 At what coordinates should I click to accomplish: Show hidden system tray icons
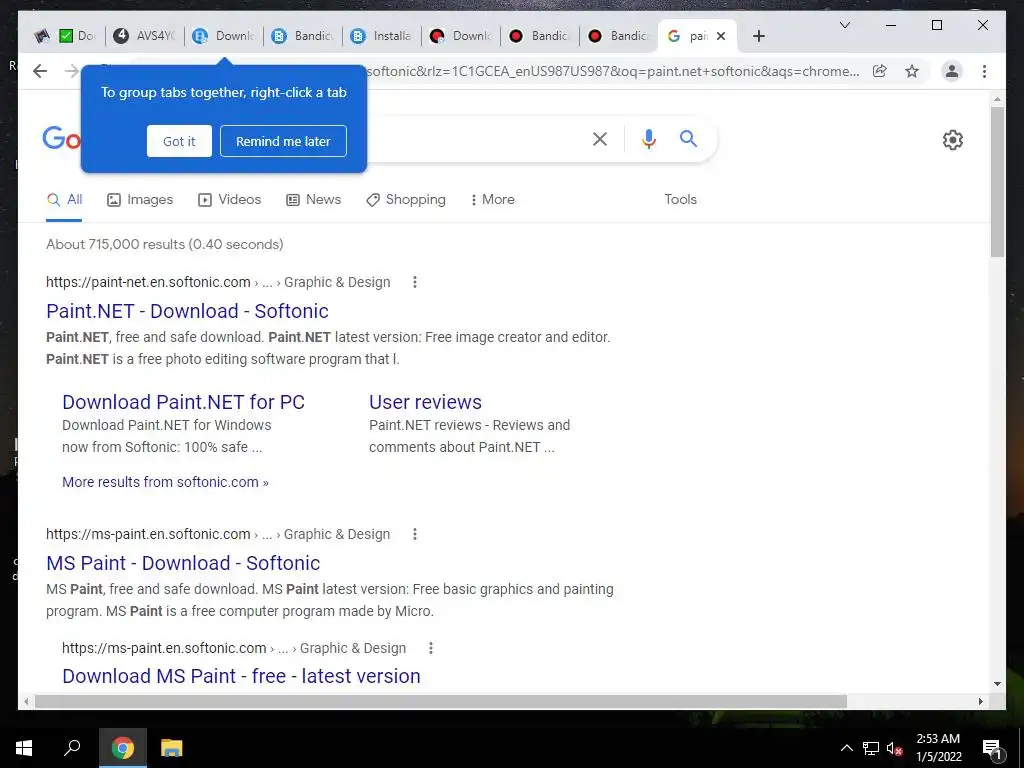point(846,748)
